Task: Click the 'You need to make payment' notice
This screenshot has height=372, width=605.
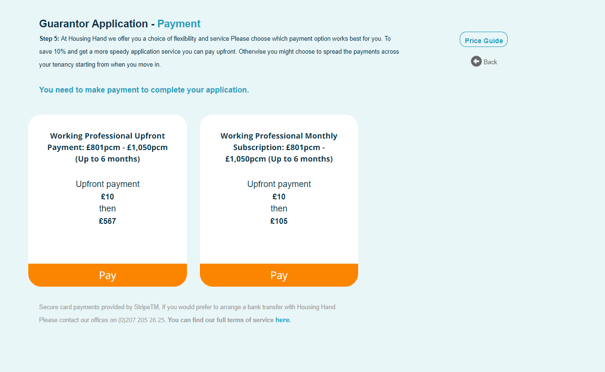Action: pyautogui.click(x=144, y=90)
